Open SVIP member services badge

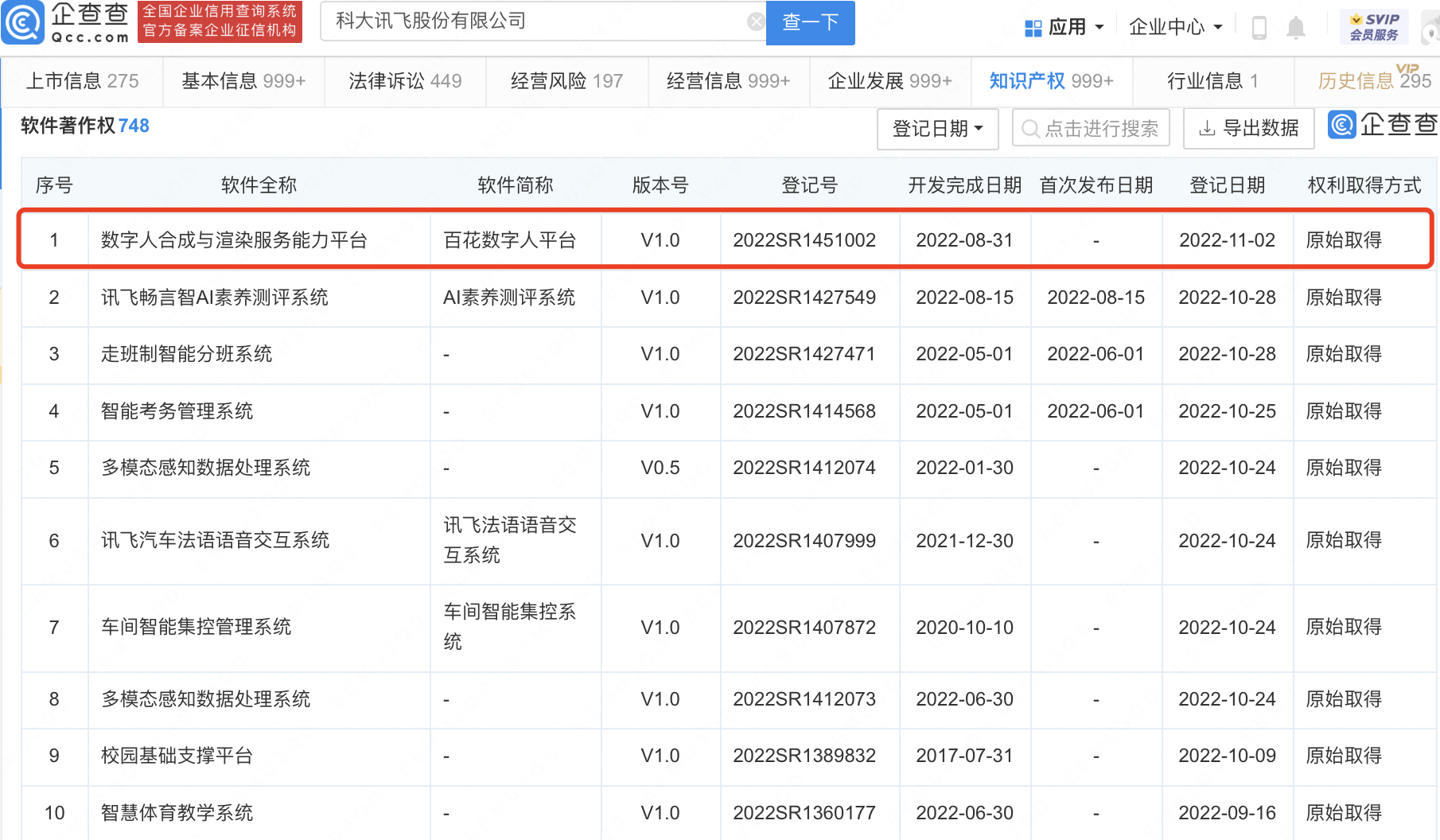(1374, 27)
